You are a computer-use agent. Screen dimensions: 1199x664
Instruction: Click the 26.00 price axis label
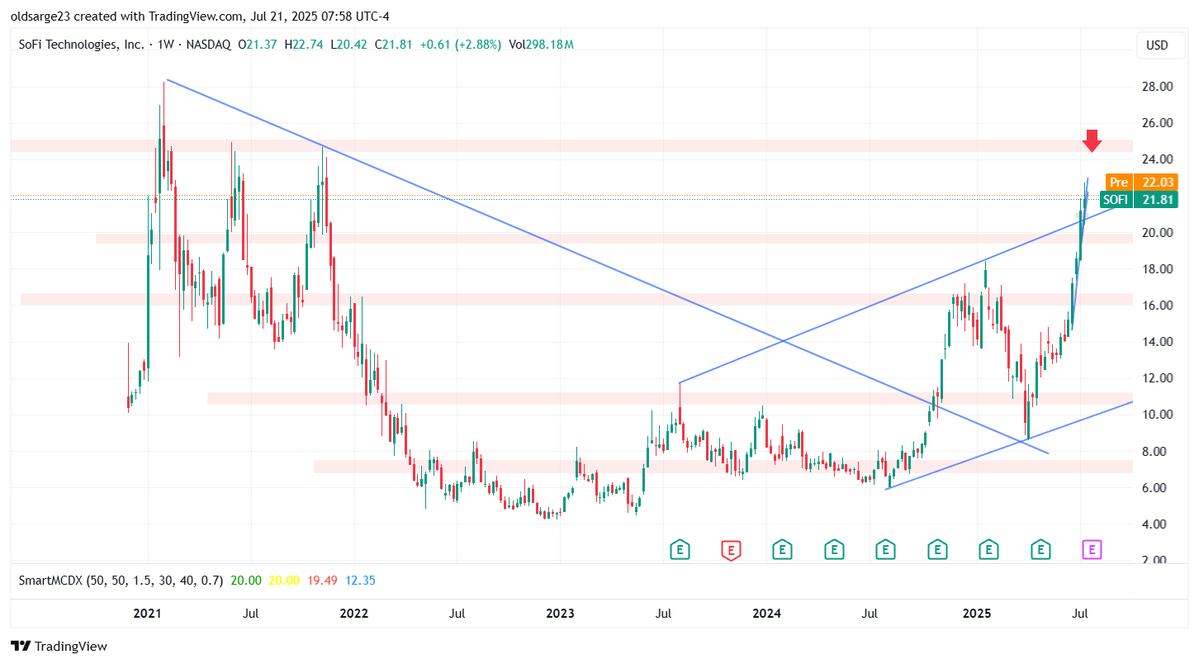pos(1157,122)
